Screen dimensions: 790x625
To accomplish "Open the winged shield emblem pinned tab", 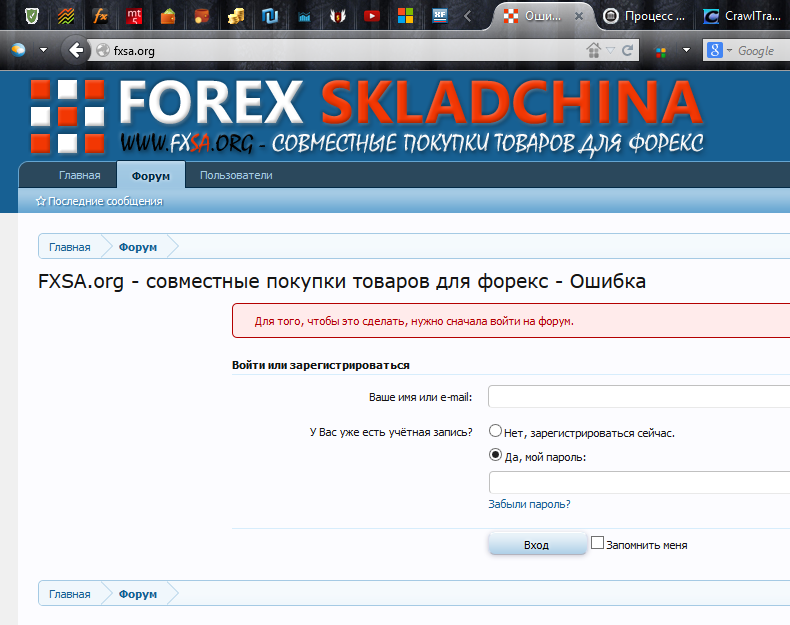I will (338, 16).
